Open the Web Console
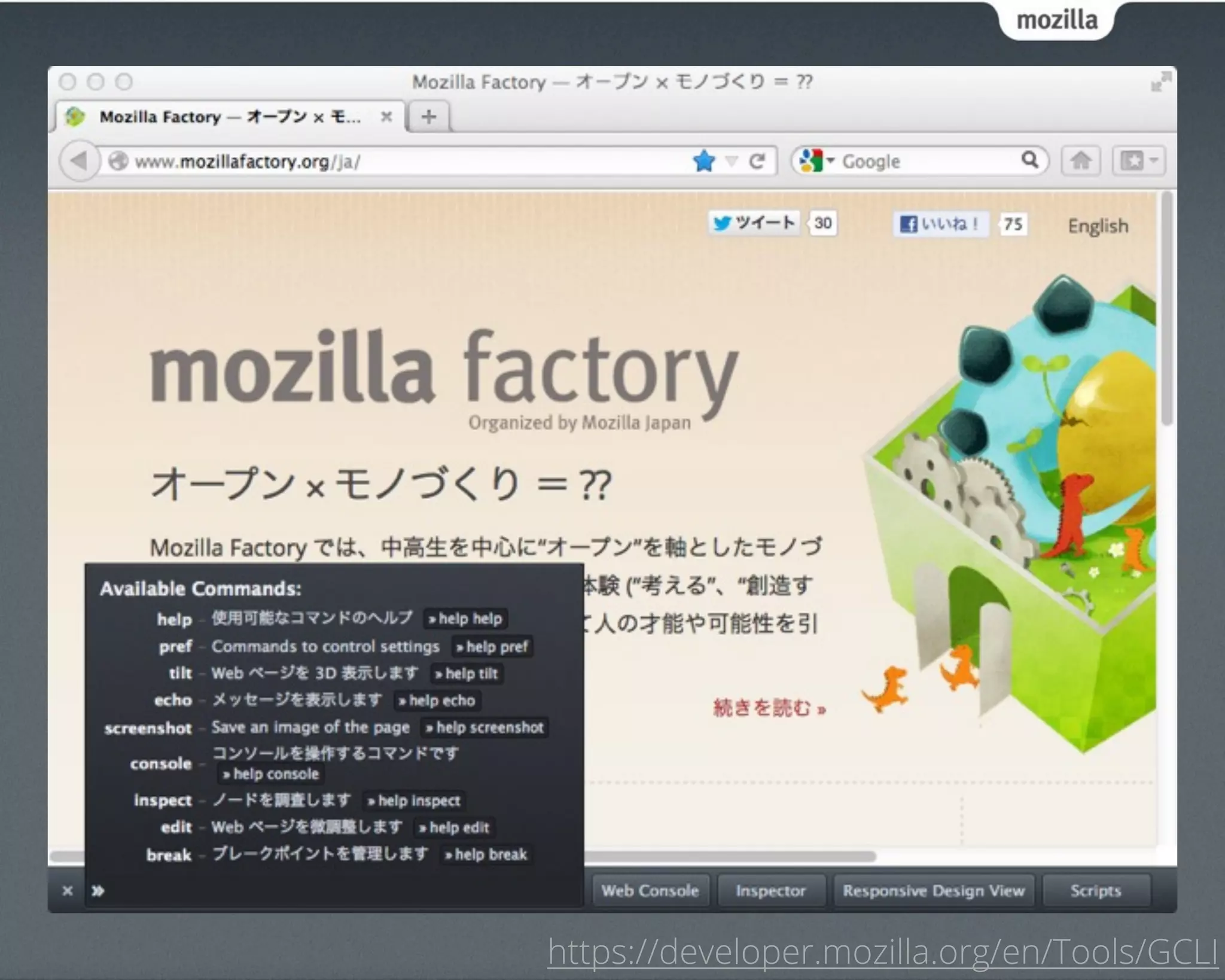This screenshot has height=980, width=1225. pyautogui.click(x=650, y=891)
